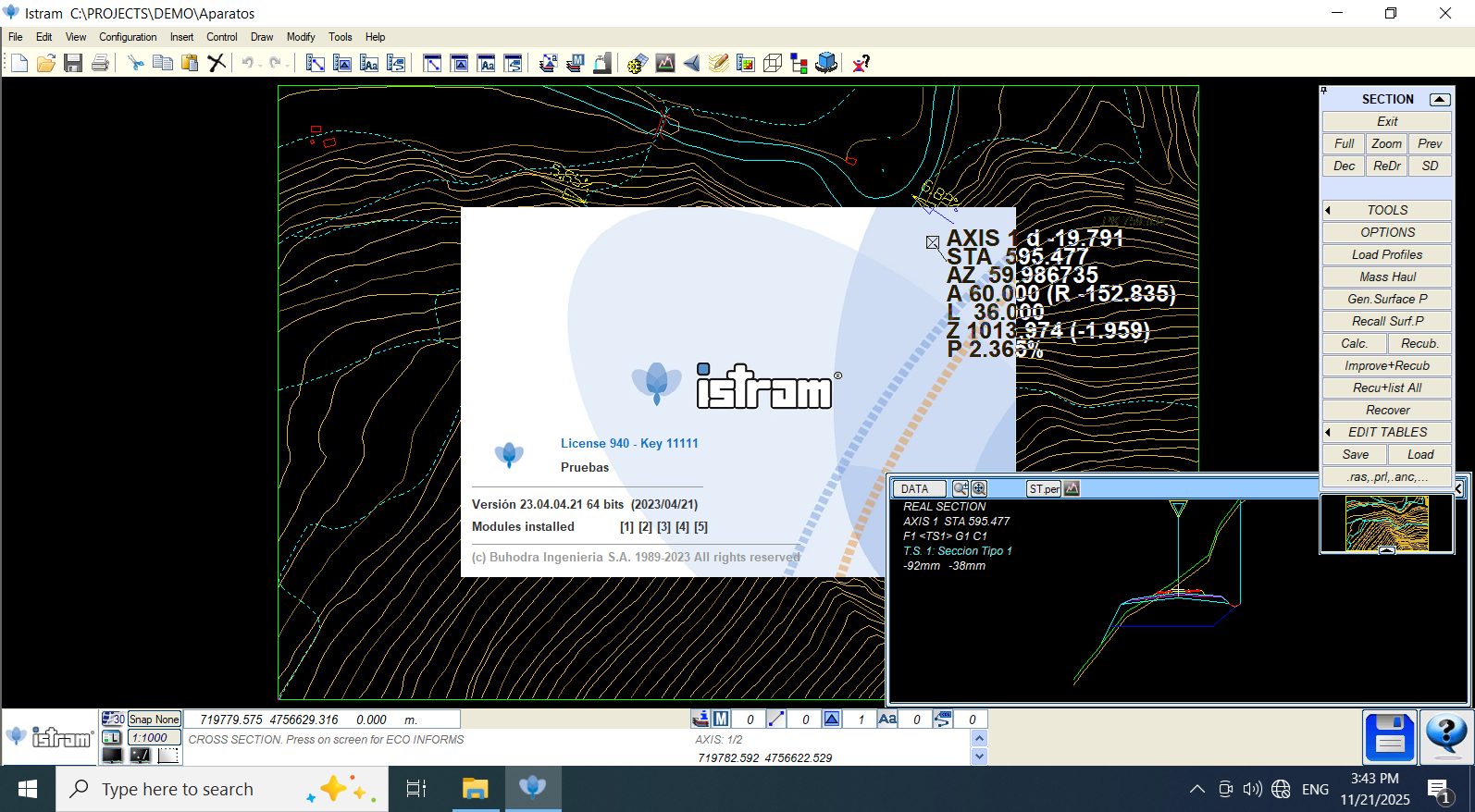Image resolution: width=1475 pixels, height=812 pixels.
Task: Click the terrain map overview thumbnail
Action: (x=1386, y=523)
